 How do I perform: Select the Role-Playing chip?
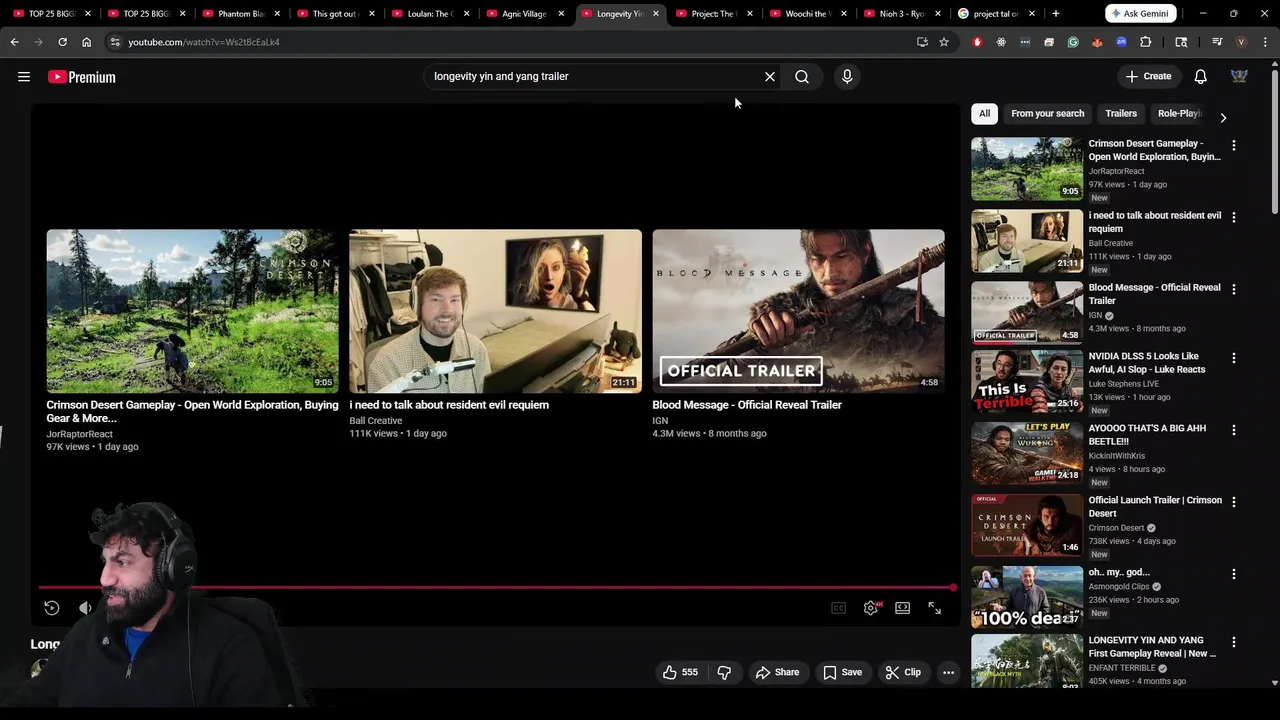click(1178, 114)
